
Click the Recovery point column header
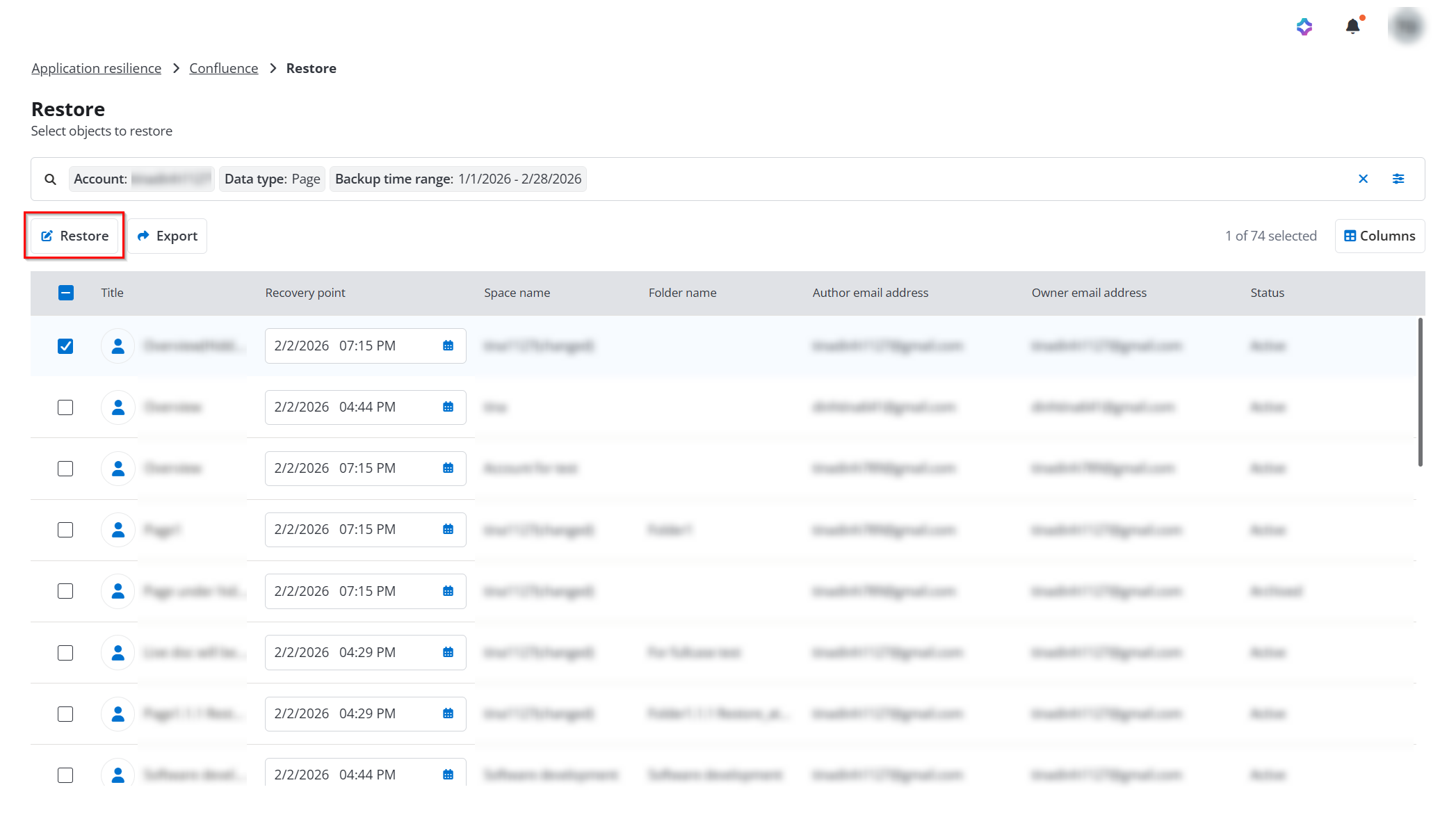(305, 293)
